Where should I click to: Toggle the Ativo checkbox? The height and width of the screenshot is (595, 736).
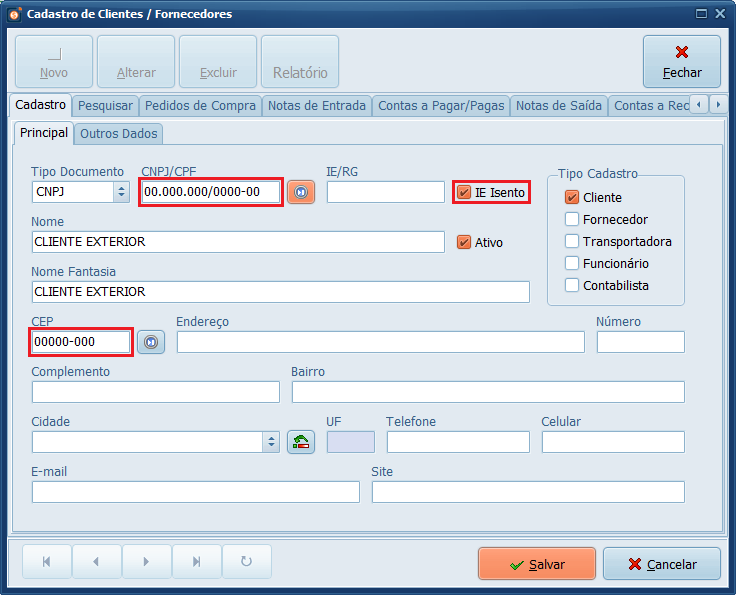pyautogui.click(x=463, y=242)
